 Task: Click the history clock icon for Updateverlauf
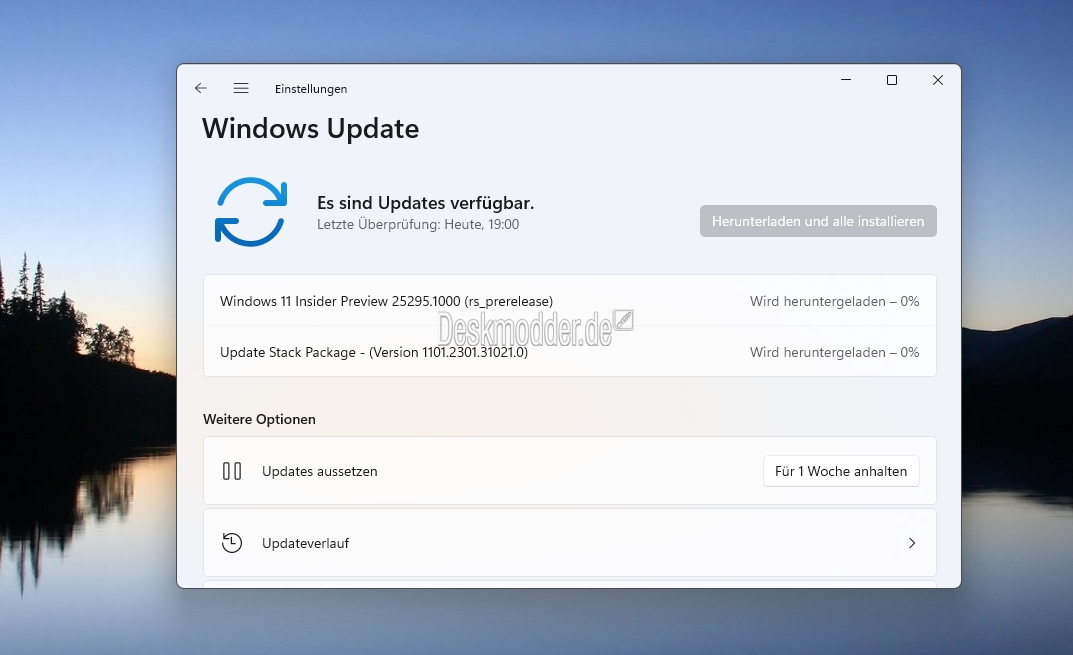tap(232, 543)
